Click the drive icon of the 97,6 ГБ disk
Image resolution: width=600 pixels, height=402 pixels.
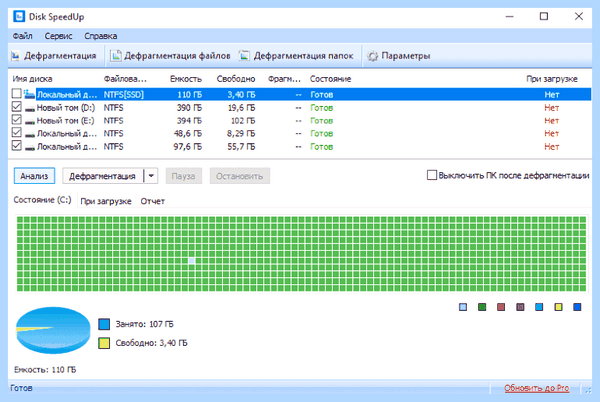[29, 148]
